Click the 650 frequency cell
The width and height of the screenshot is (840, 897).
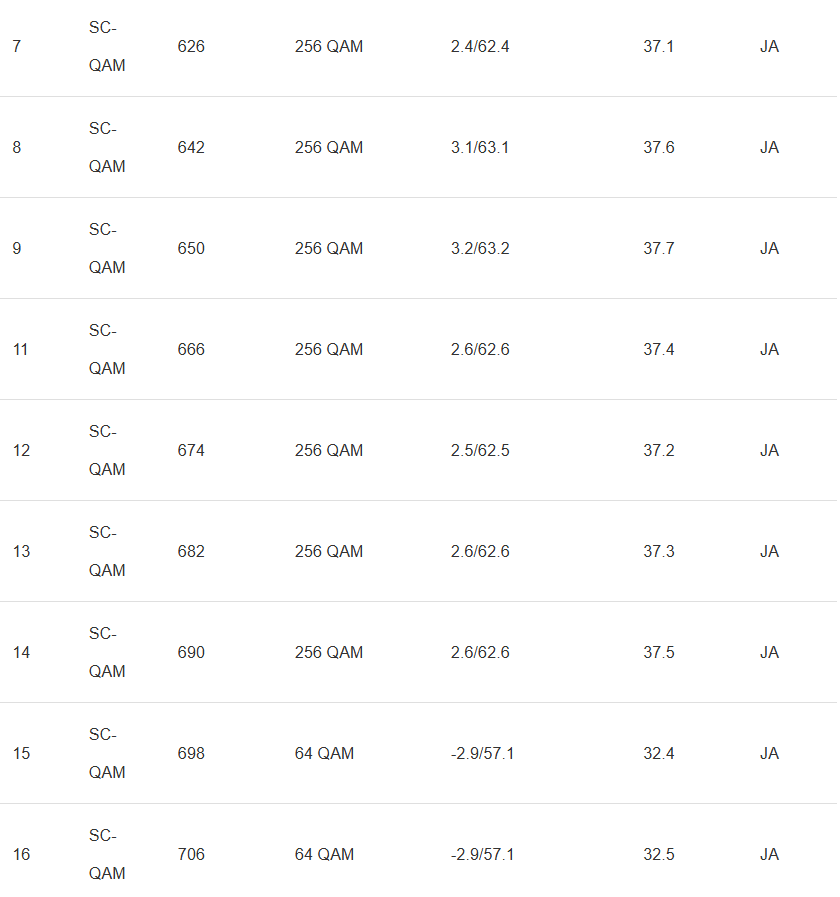[x=191, y=249]
